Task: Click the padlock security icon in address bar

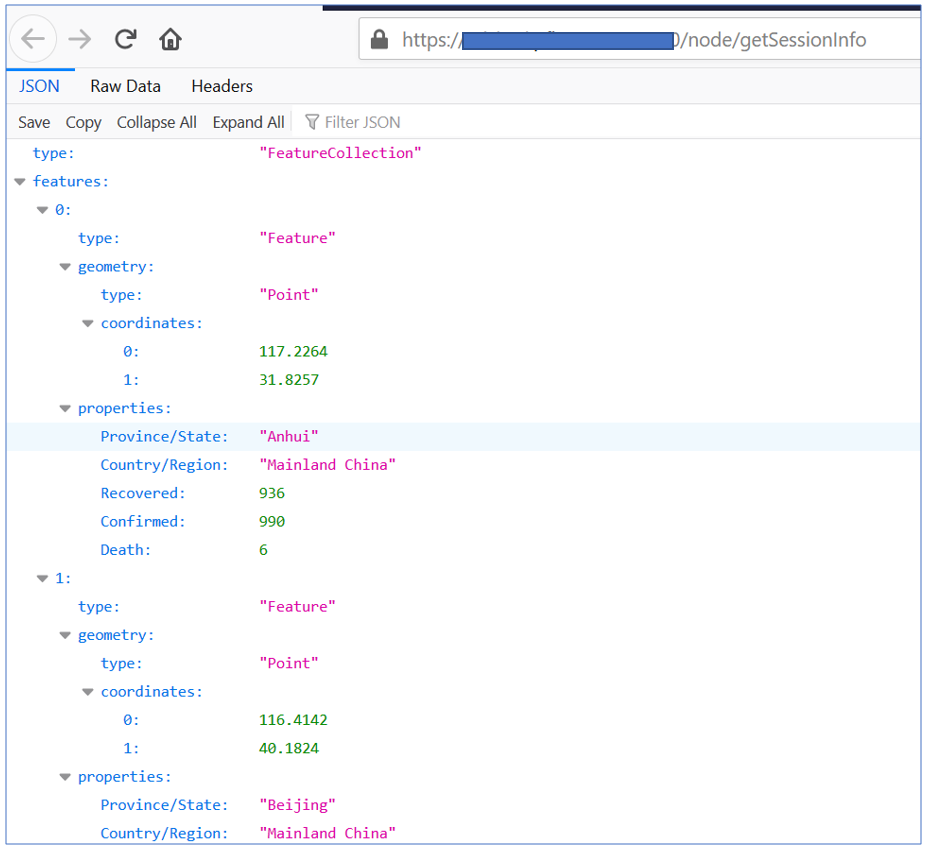Action: [x=379, y=40]
